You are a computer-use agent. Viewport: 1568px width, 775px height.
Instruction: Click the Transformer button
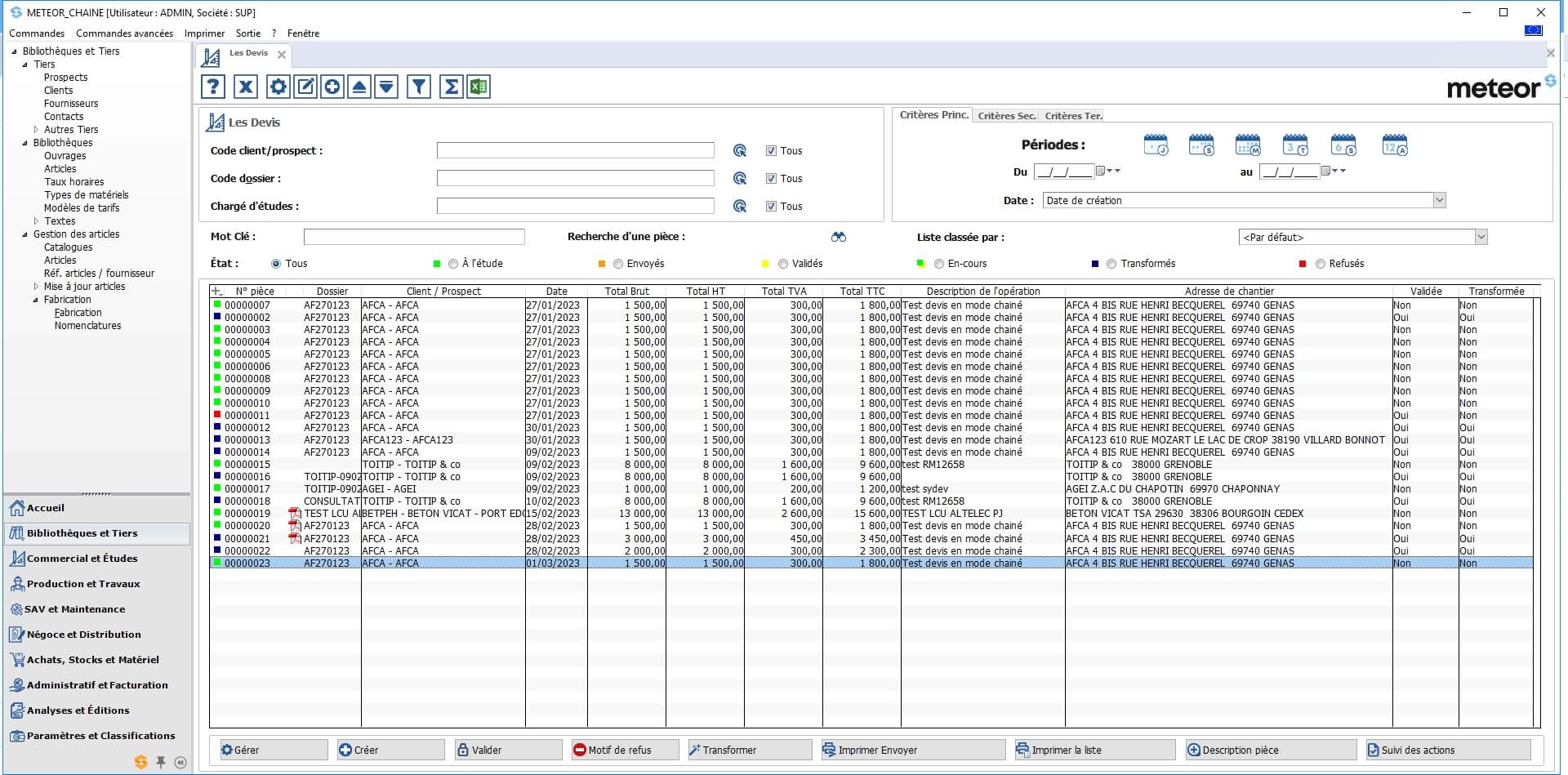tap(750, 750)
